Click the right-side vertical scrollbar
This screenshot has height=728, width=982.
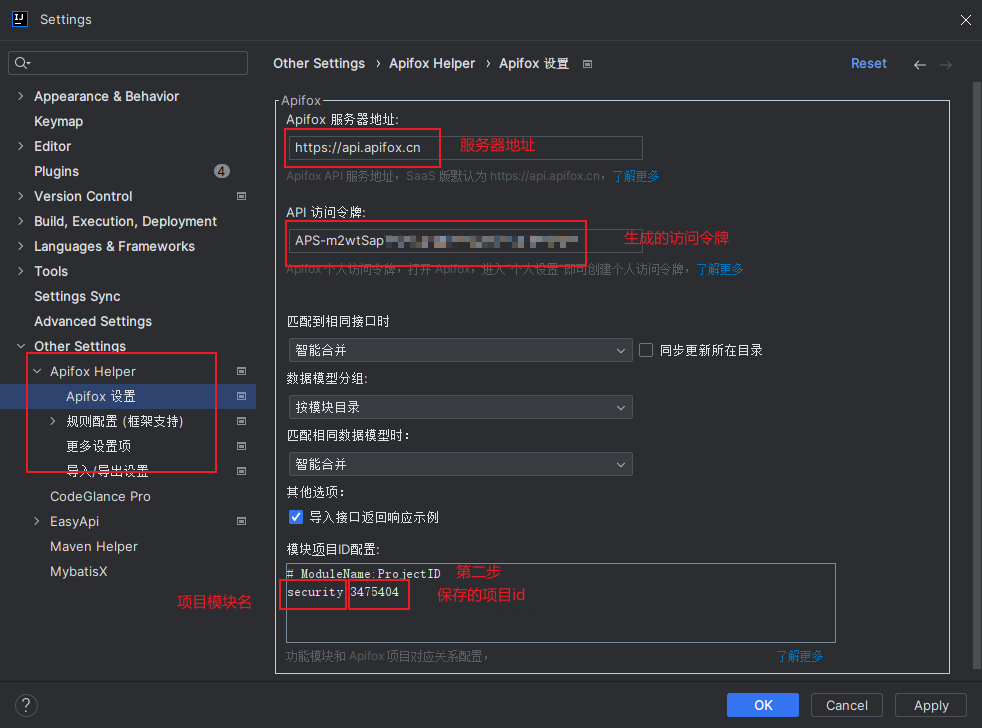(x=977, y=376)
